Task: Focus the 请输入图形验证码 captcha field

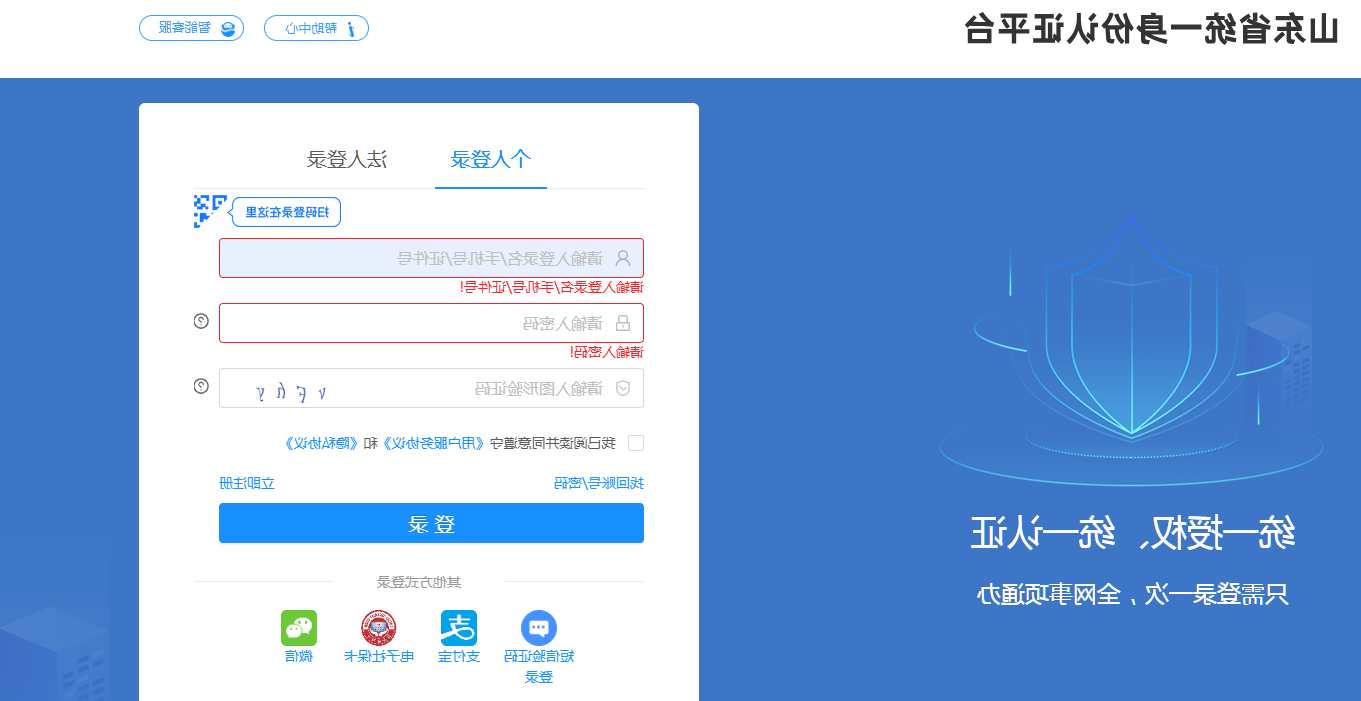Action: 431,388
